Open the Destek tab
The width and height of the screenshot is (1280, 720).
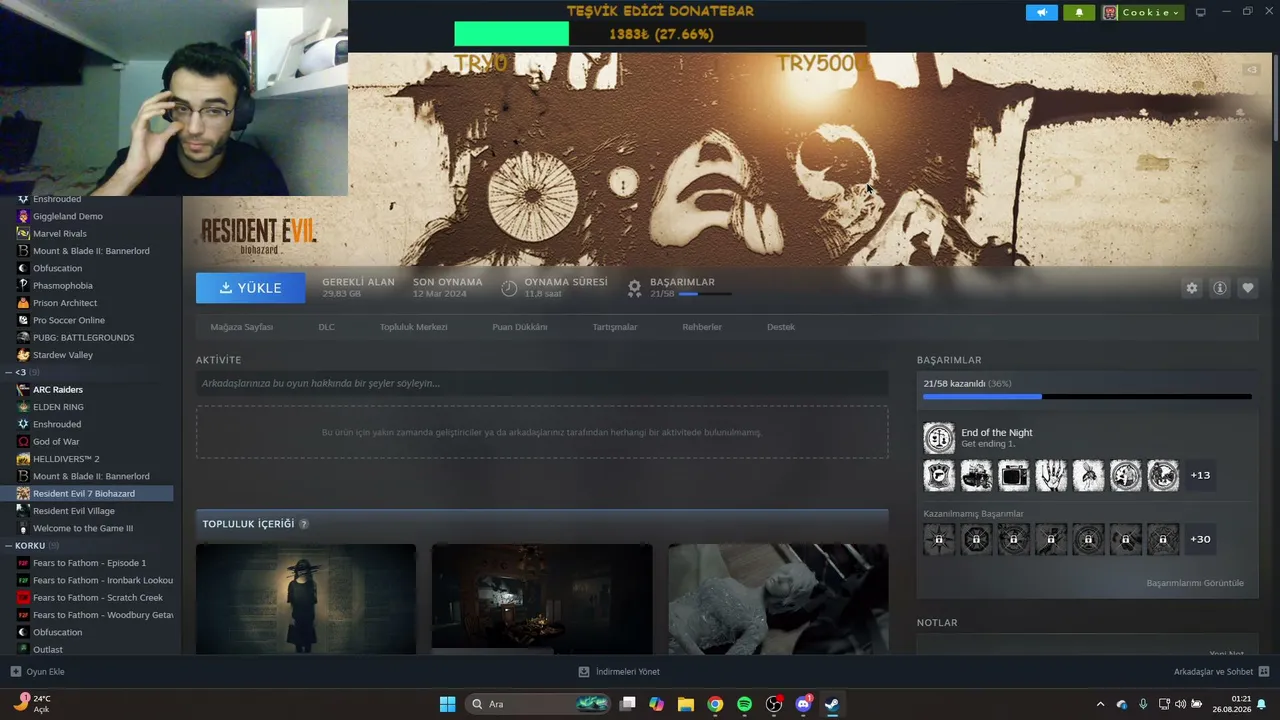[x=780, y=327]
